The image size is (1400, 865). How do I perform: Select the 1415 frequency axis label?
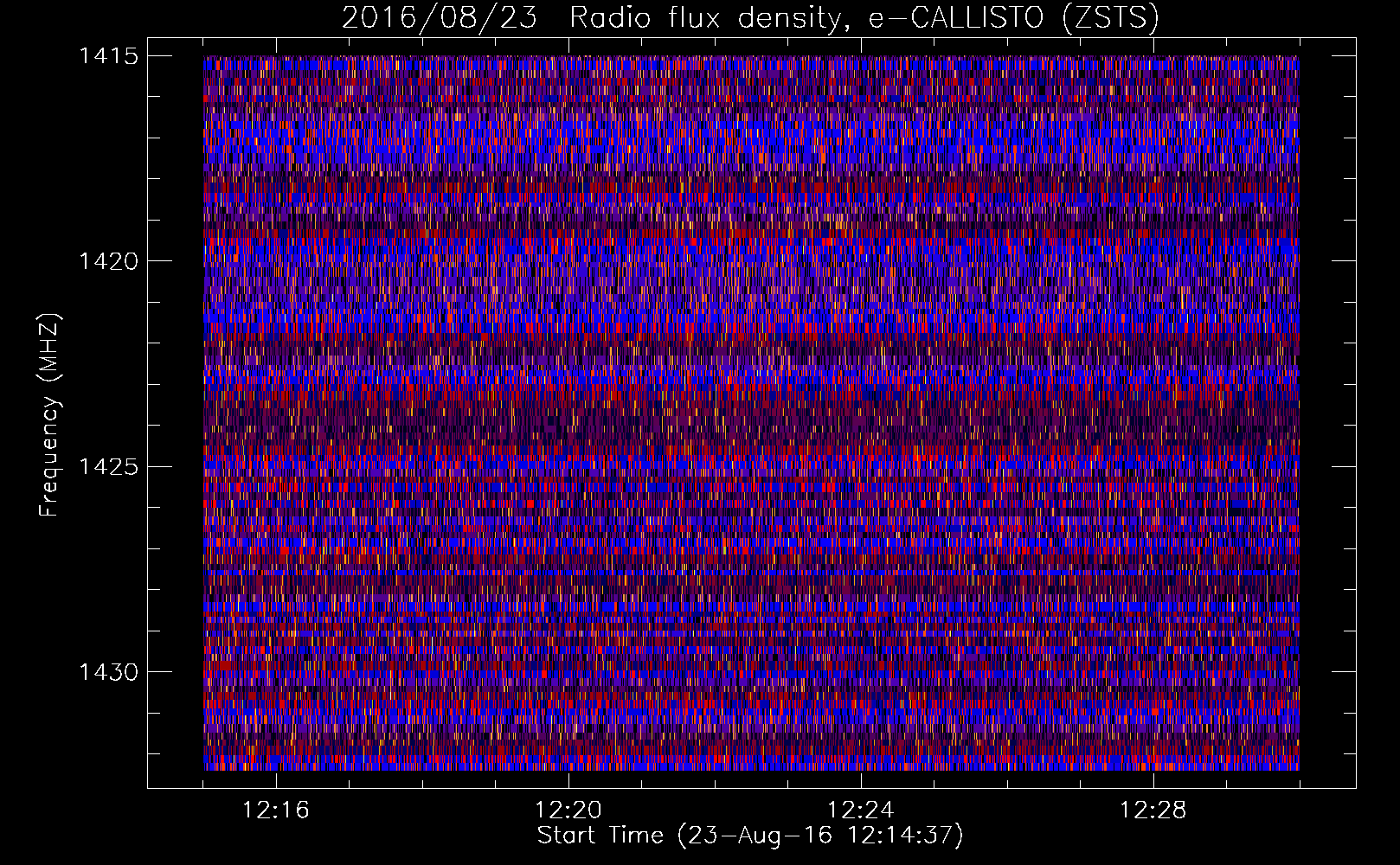108,56
